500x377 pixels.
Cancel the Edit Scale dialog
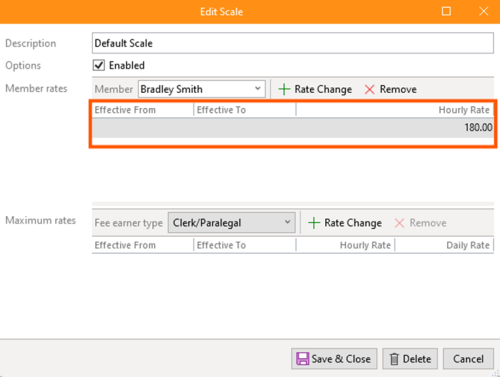tap(468, 359)
